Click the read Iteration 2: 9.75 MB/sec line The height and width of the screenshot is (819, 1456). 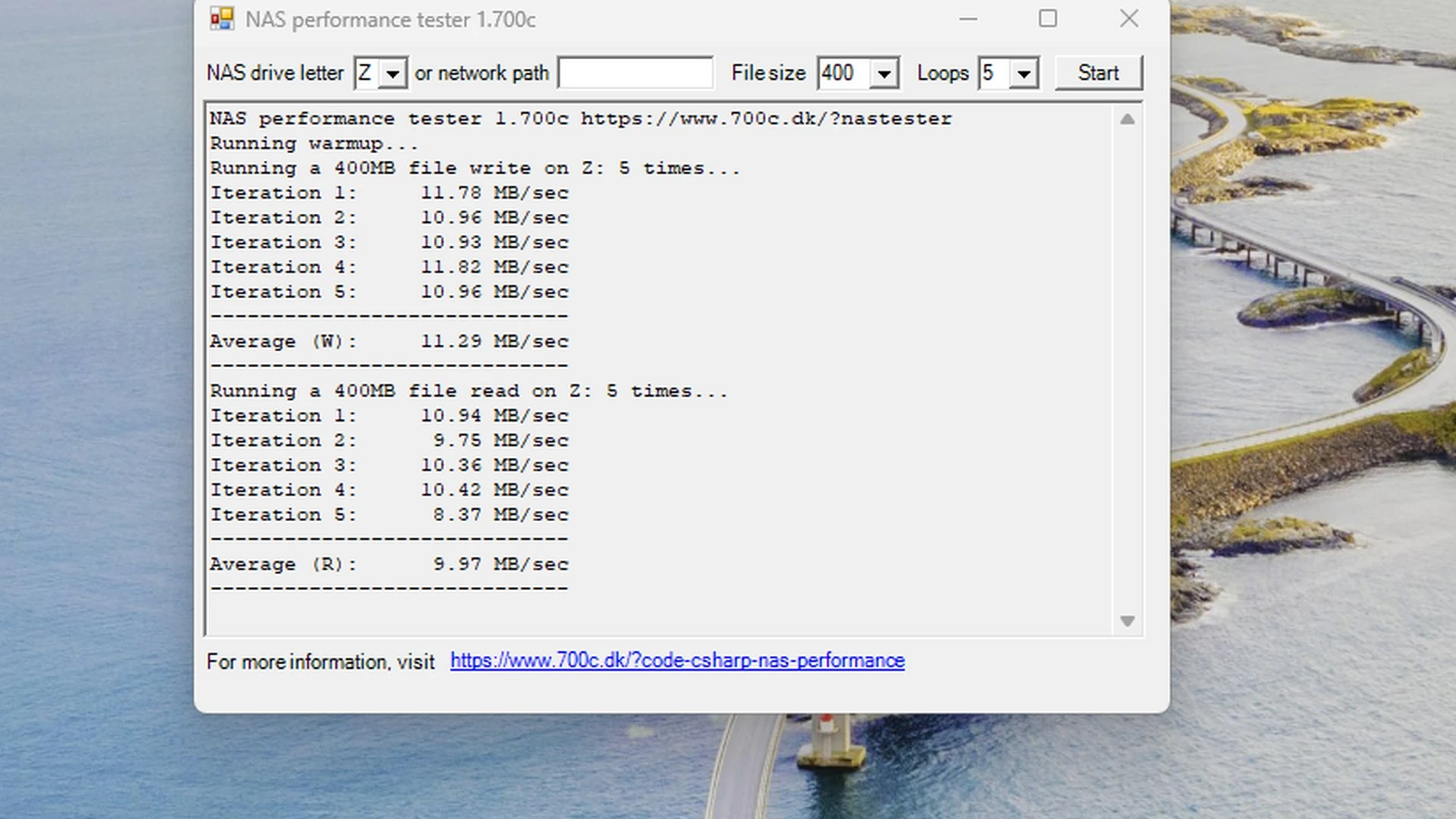389,441
